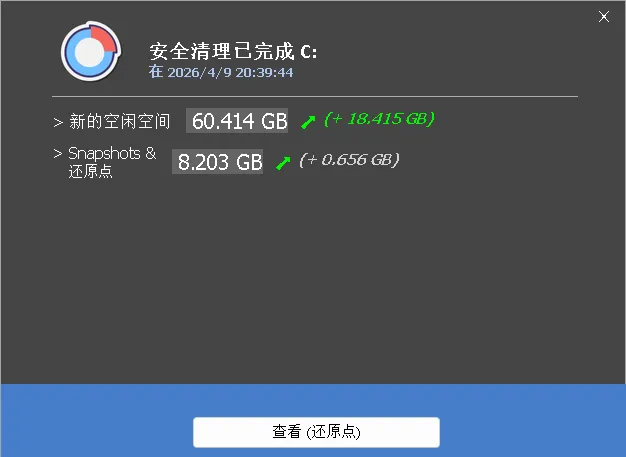
Task: Expand the Snapshots & 还原点 row chevron
Action: pos(58,154)
